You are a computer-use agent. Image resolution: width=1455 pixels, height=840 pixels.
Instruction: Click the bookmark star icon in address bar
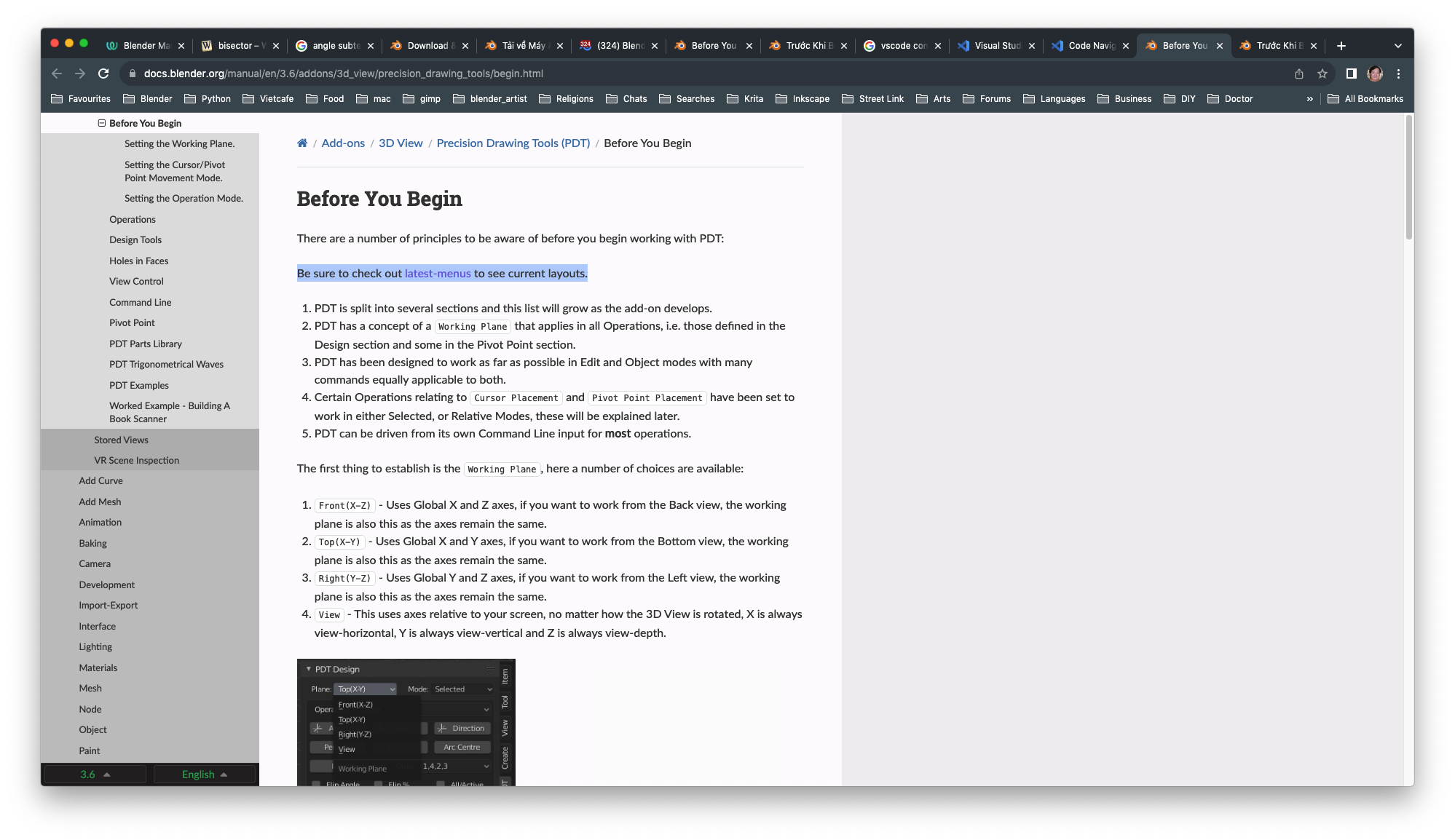(x=1321, y=73)
